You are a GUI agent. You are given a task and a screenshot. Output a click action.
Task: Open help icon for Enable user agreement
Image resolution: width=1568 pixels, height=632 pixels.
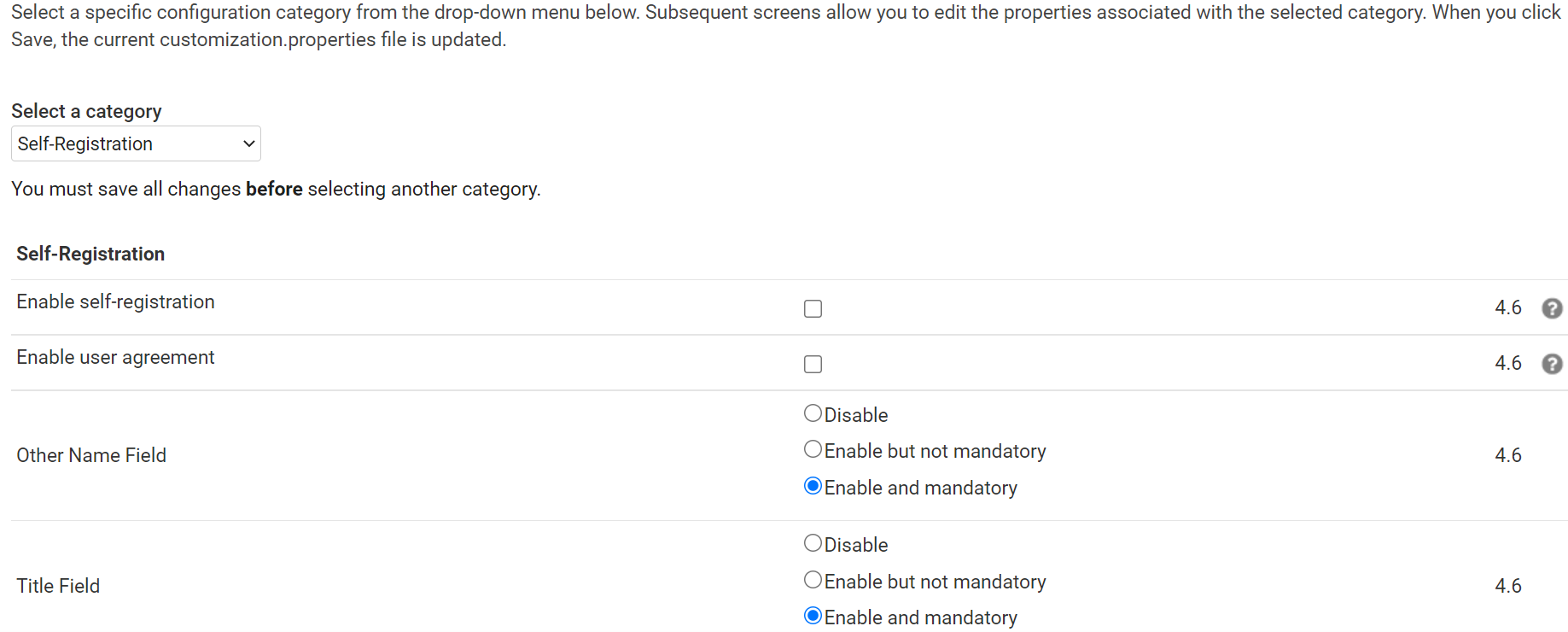(1552, 364)
